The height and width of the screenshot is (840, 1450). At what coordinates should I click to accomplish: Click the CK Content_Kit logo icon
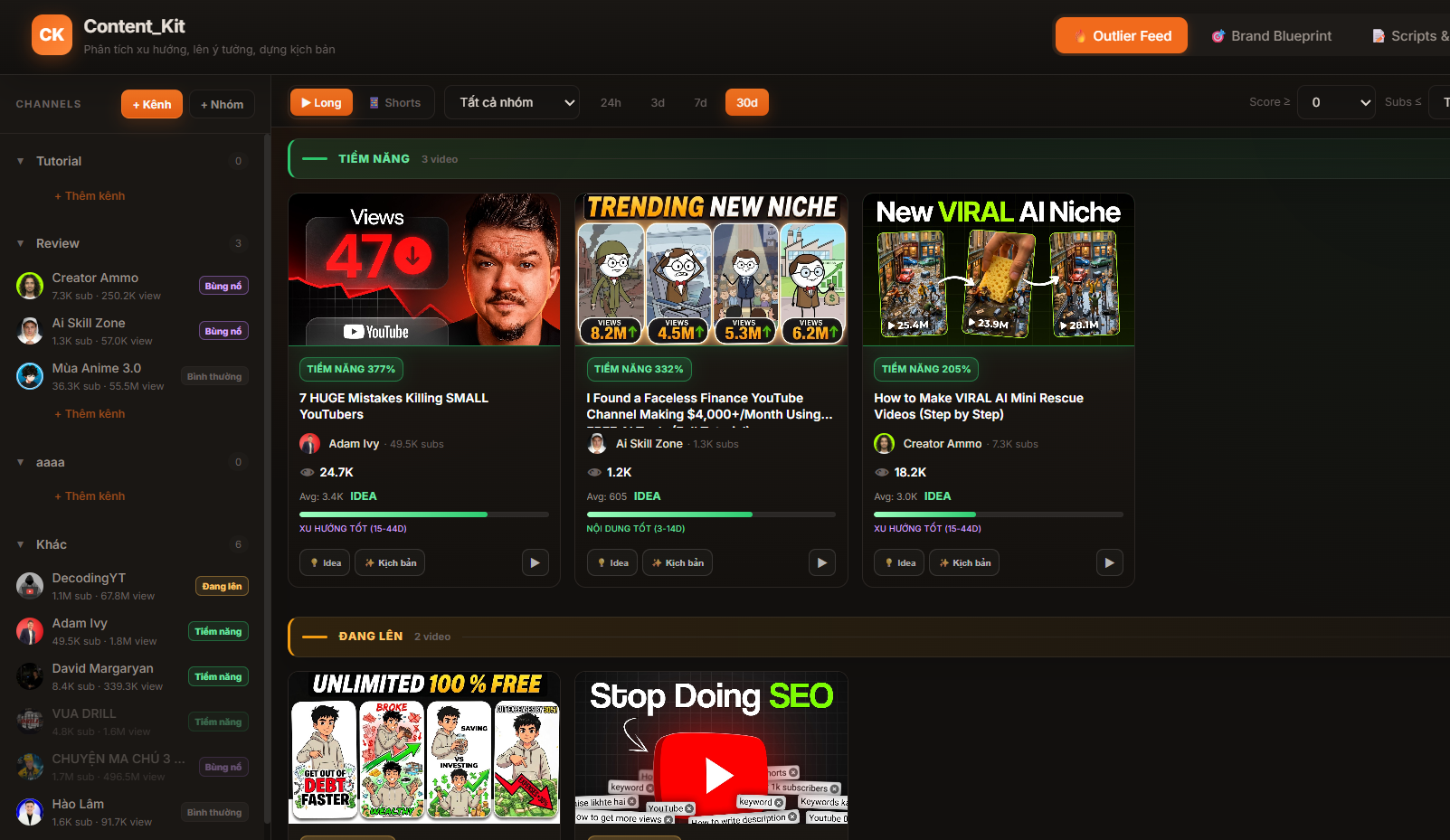tap(52, 35)
